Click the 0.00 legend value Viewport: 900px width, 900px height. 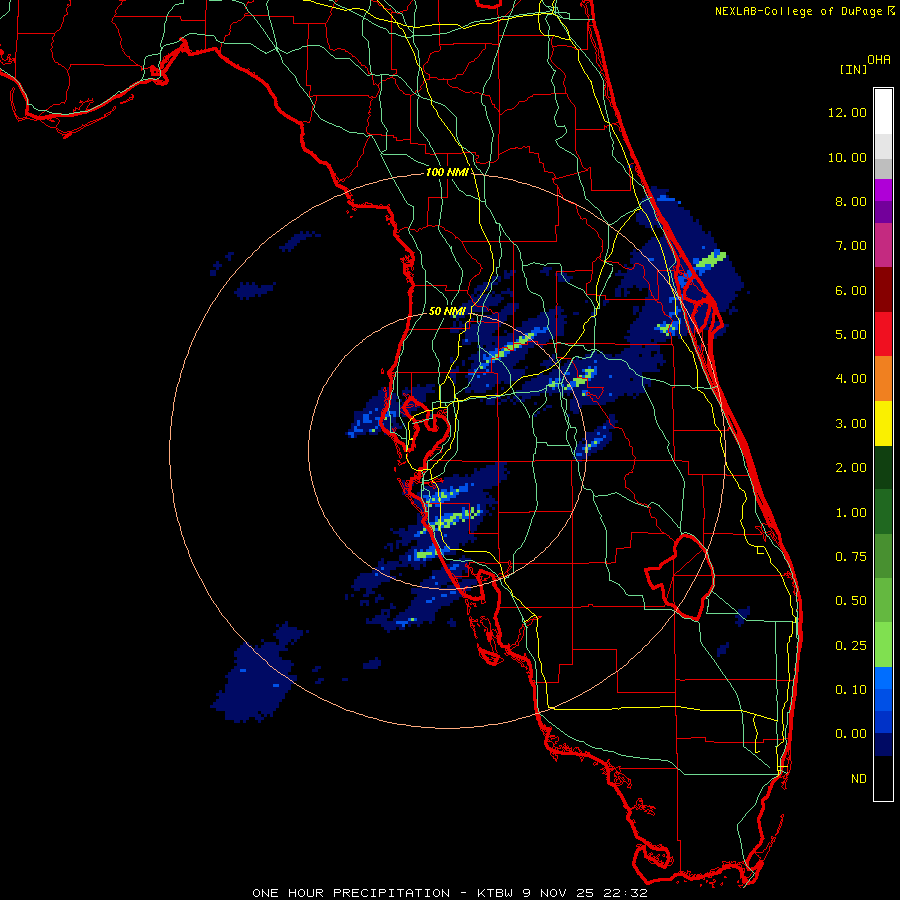point(851,734)
